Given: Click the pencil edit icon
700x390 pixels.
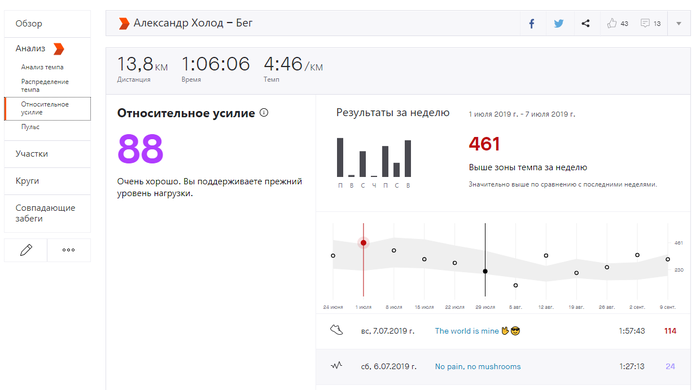Looking at the screenshot, I should (x=26, y=250).
